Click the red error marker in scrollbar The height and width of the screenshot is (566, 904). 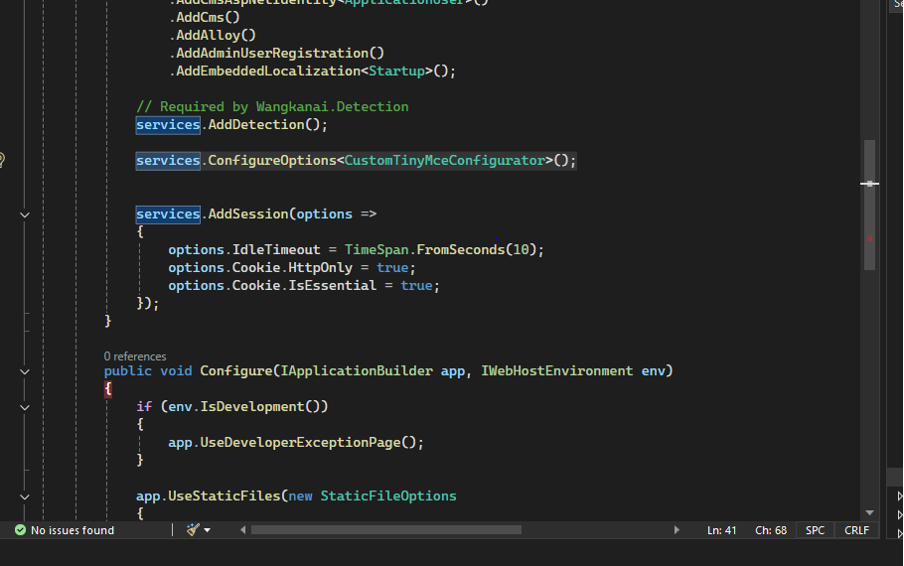coord(869,238)
